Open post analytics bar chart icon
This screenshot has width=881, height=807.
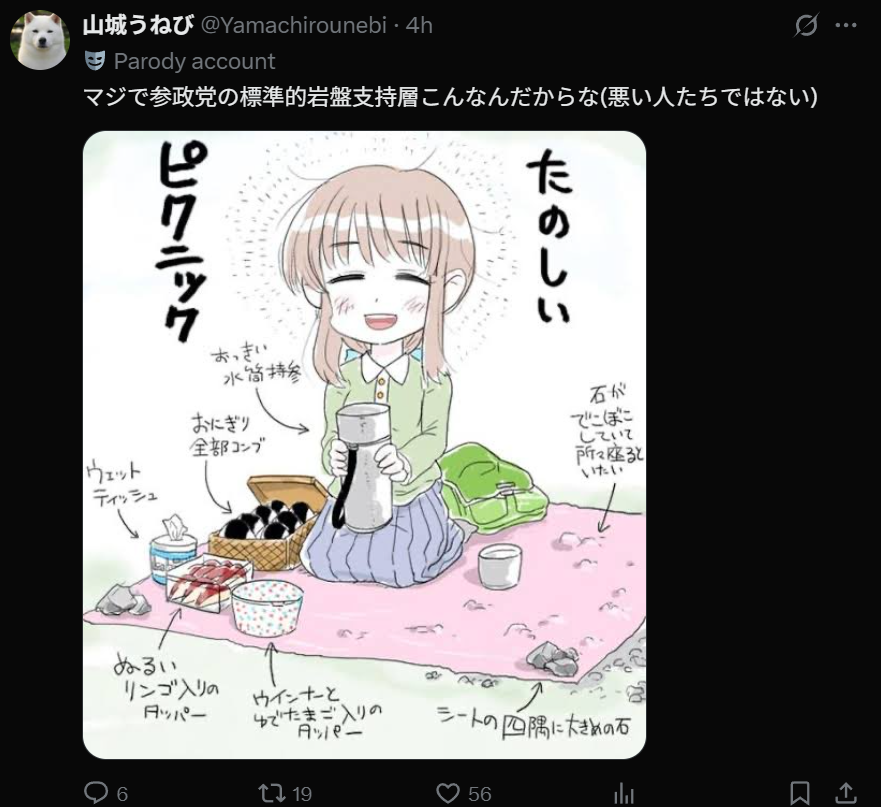pos(623,794)
